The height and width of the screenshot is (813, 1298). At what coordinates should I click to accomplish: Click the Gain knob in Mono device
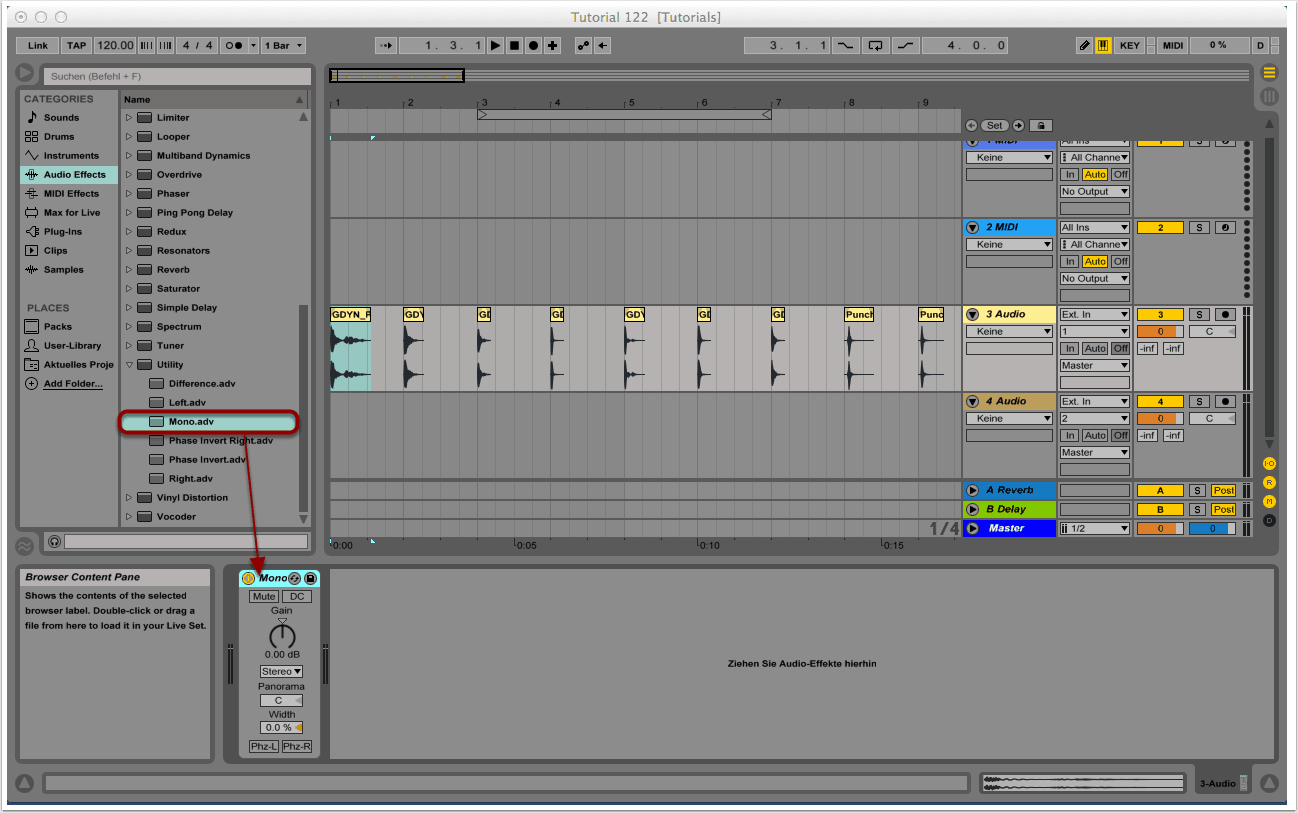click(282, 635)
